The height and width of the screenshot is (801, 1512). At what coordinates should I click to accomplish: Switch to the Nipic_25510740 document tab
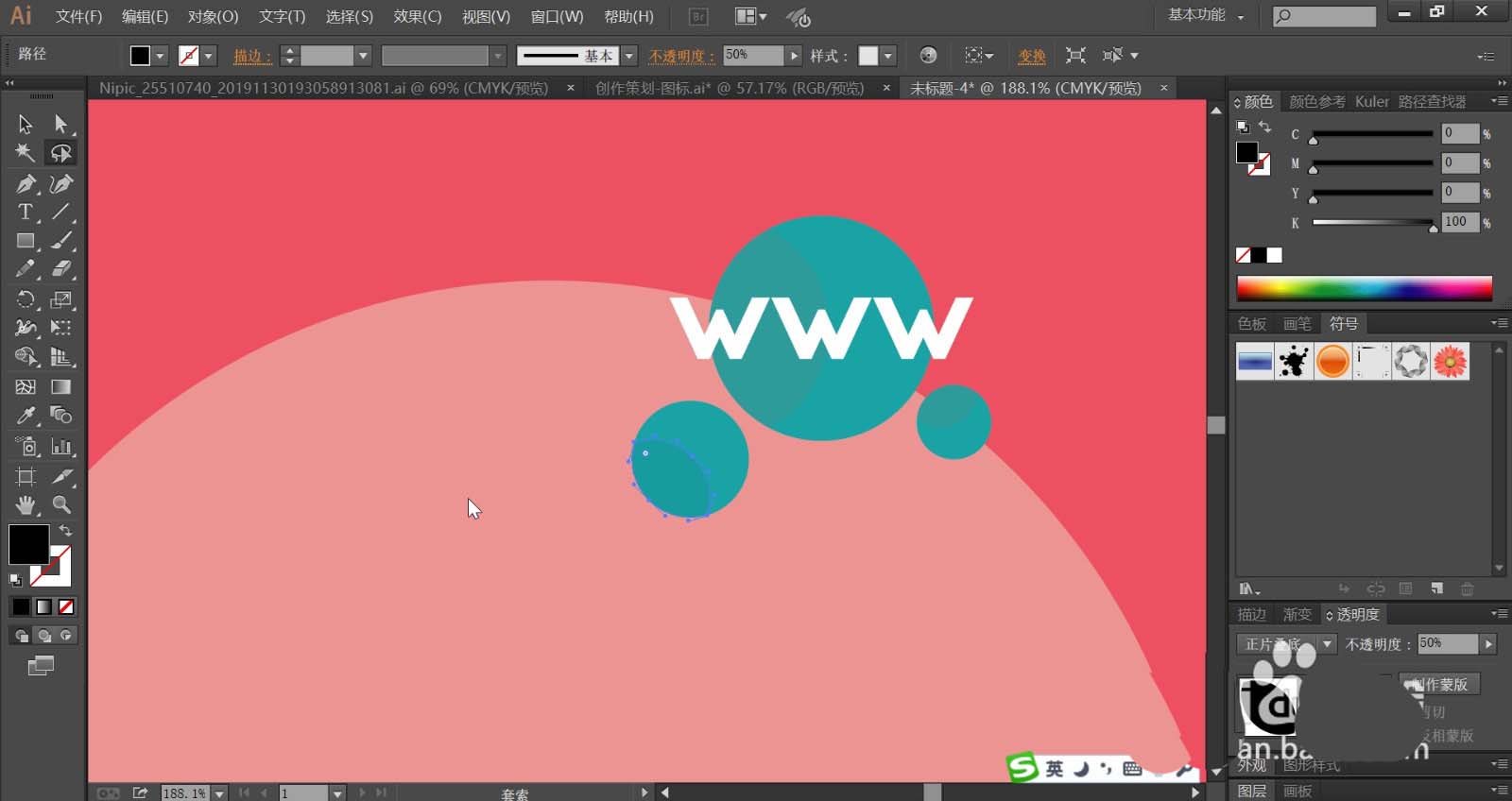click(323, 88)
